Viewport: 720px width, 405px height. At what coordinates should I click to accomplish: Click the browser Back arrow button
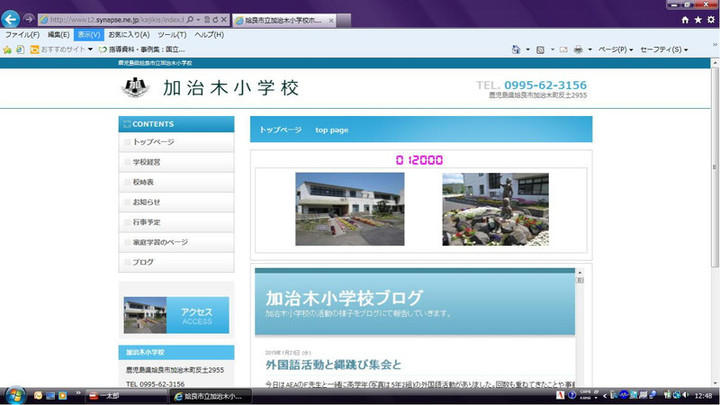(12, 19)
